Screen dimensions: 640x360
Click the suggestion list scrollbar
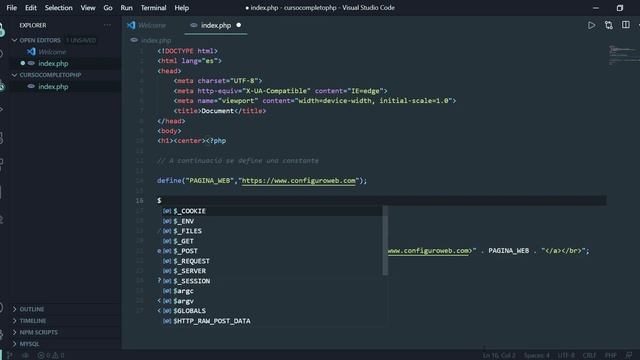[385, 241]
